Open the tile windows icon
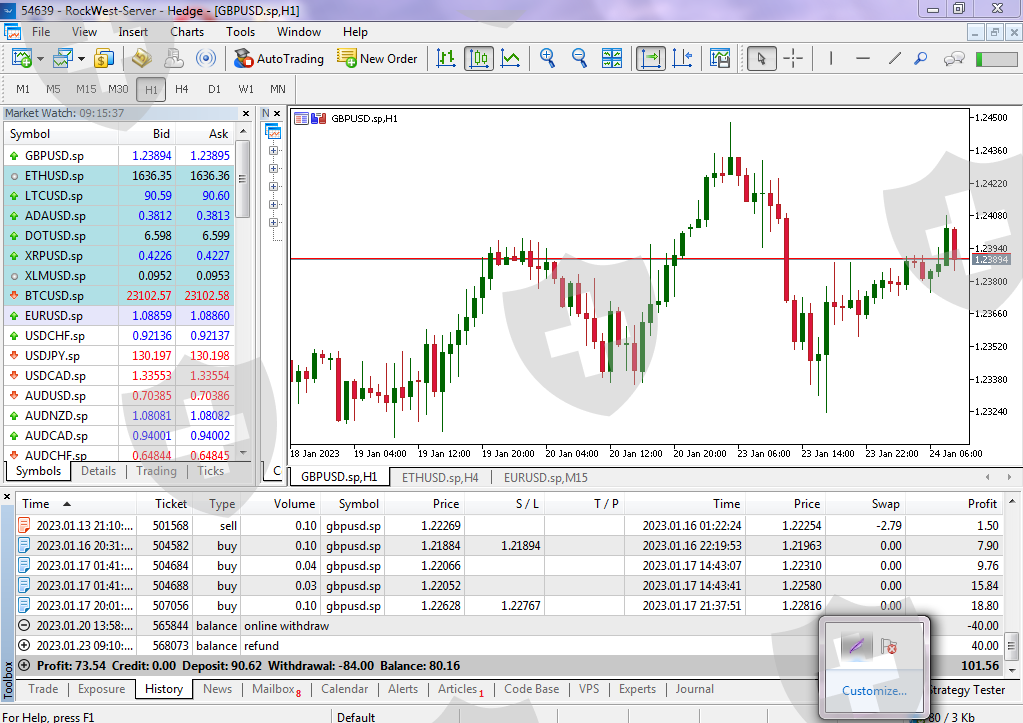This screenshot has height=723, width=1023. click(612, 59)
